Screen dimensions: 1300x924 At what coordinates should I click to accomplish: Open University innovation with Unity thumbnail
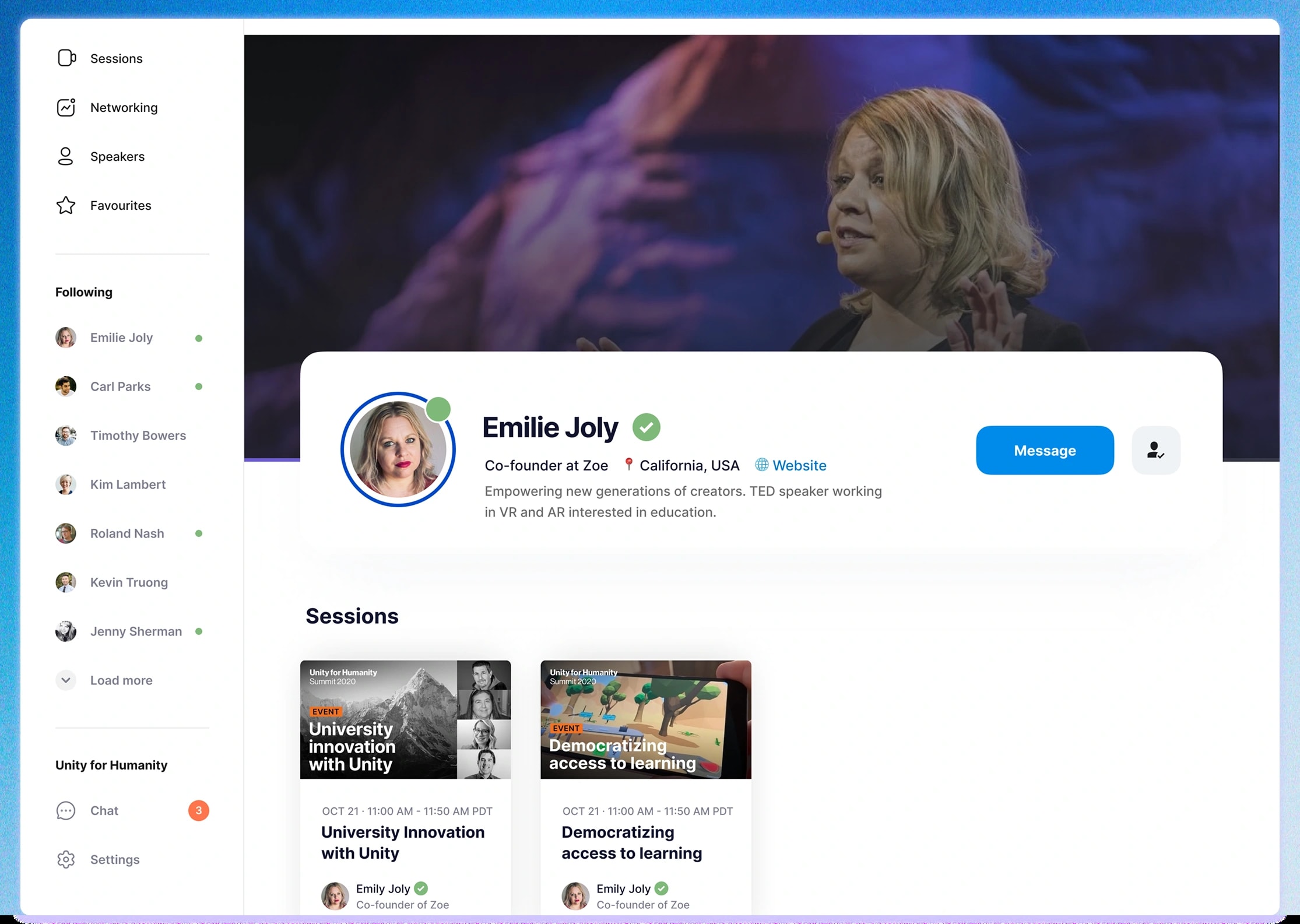pos(405,719)
